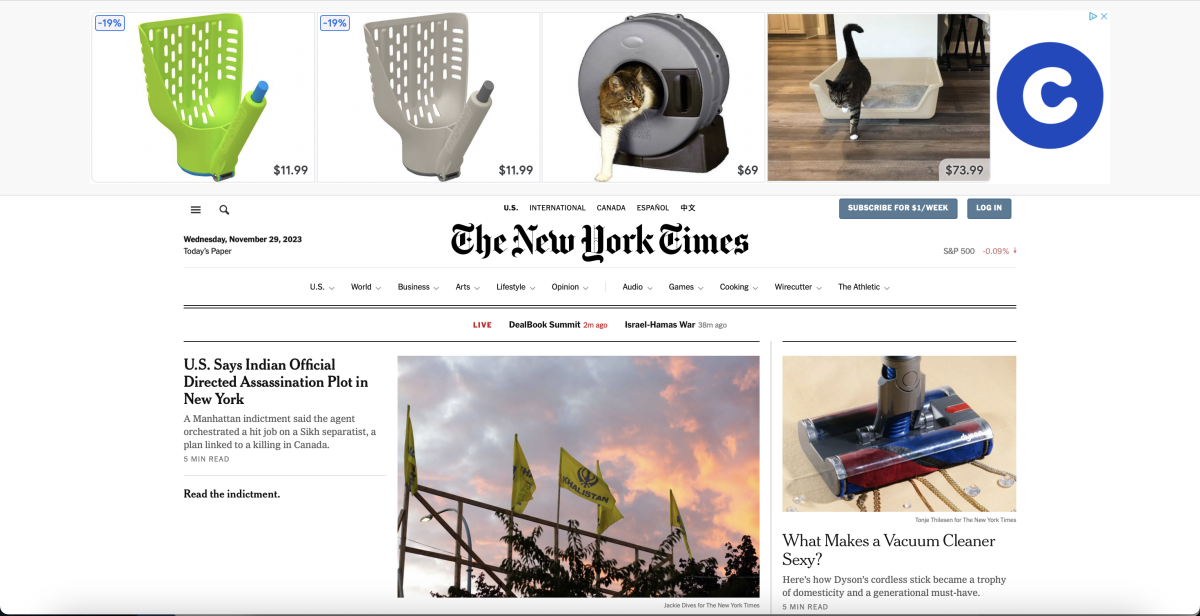Click the green litter scoop ad thumbnail
Viewport: 1200px width, 616px height.
[203, 97]
